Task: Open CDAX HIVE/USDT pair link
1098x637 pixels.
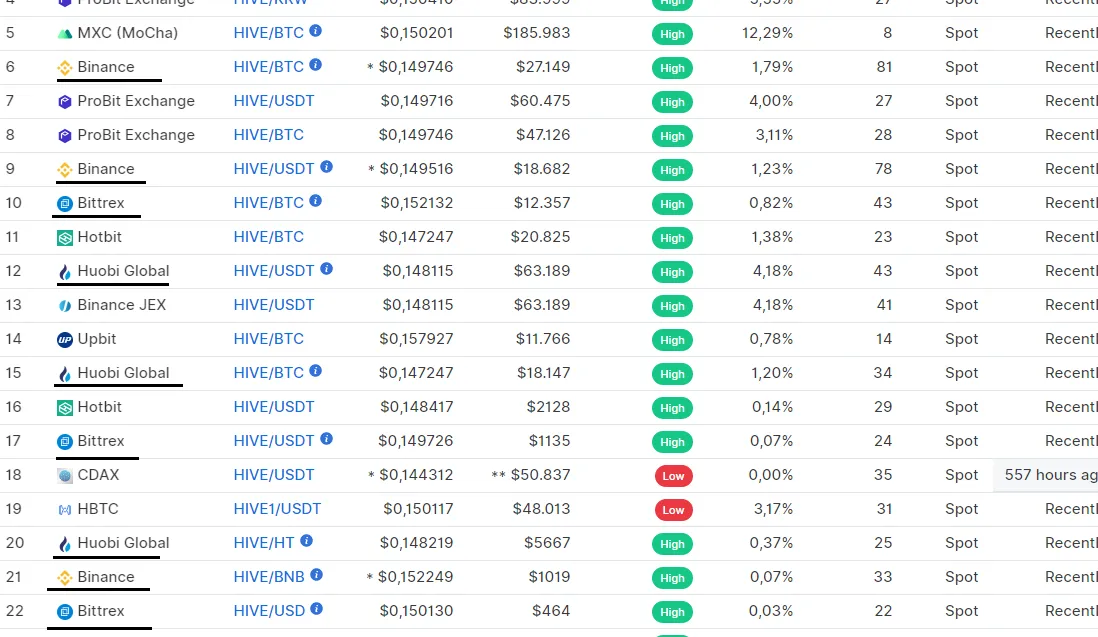Action: click(274, 475)
